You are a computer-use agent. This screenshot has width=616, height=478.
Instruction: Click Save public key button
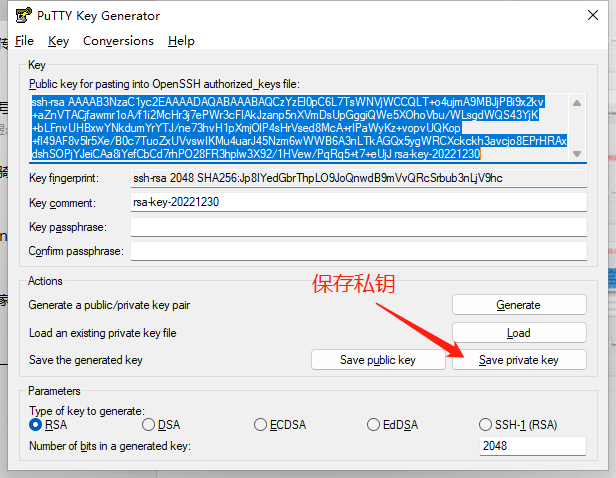377,360
